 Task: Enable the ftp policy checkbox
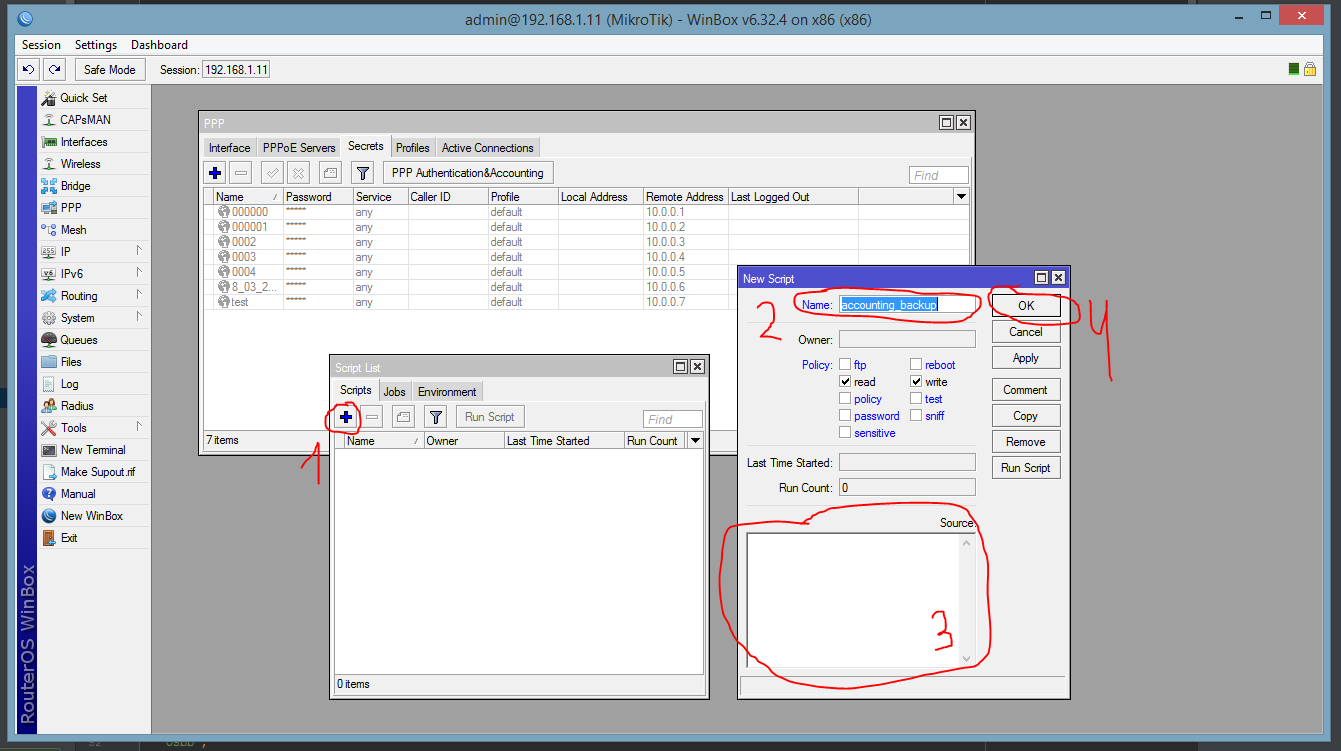[x=845, y=365]
